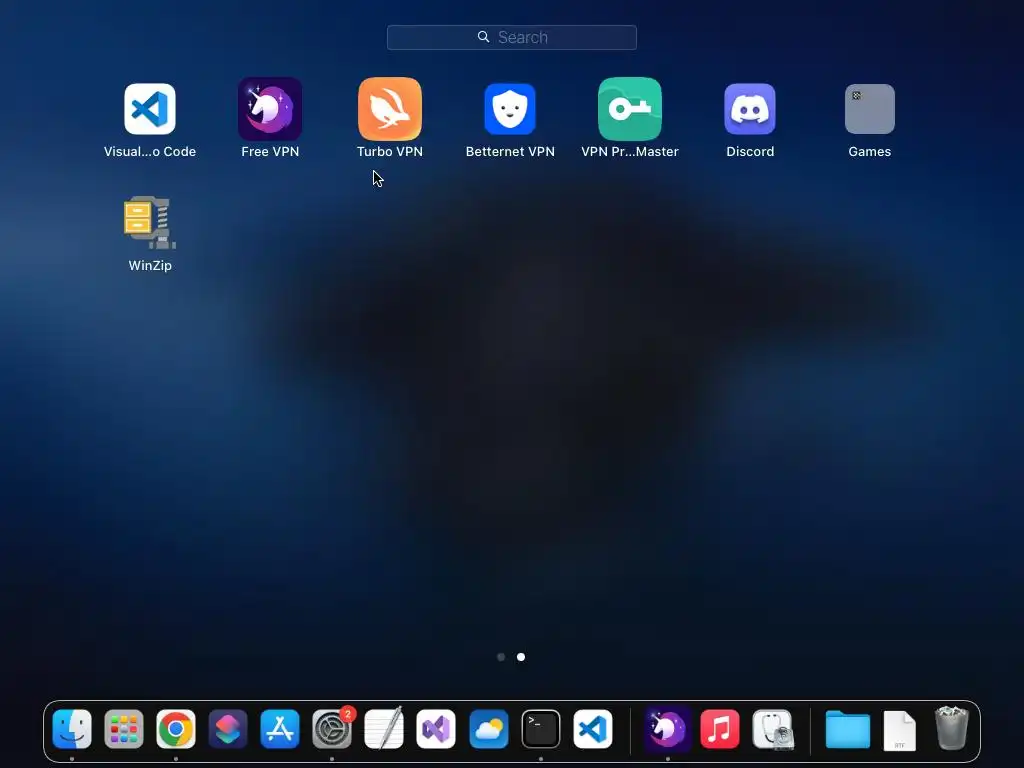Open VS Code icon in Dock
1024x768 pixels.
pyautogui.click(x=593, y=729)
